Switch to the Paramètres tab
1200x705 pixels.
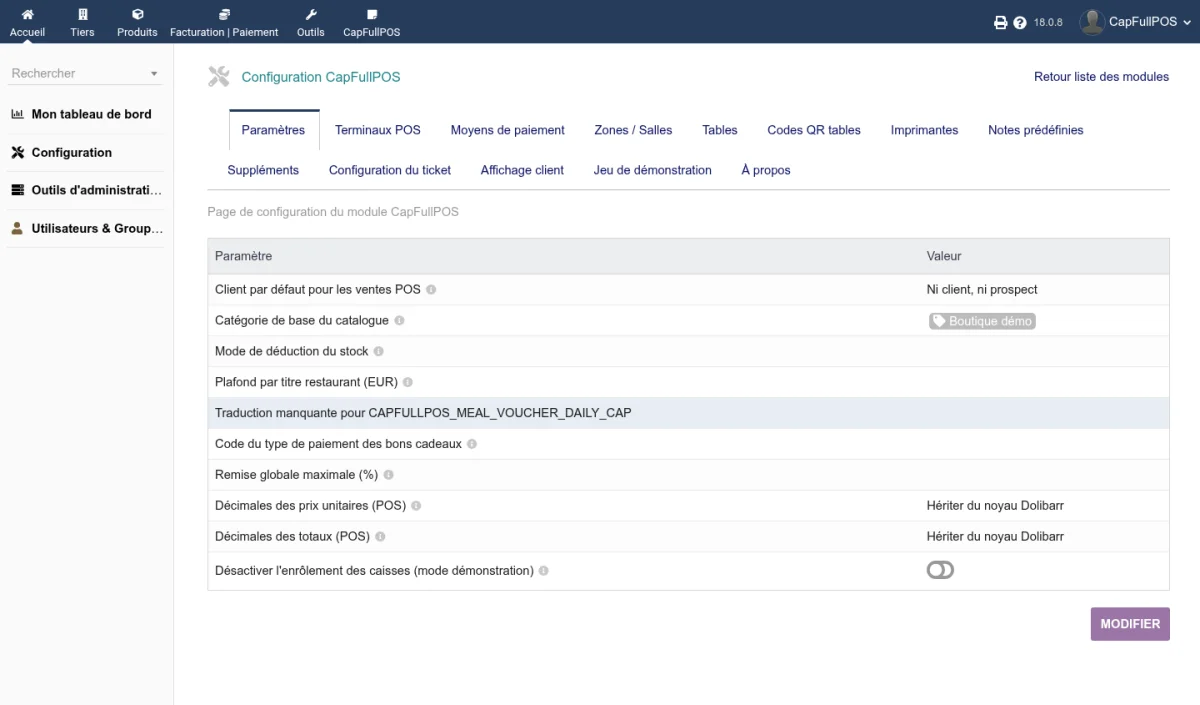tap(273, 130)
